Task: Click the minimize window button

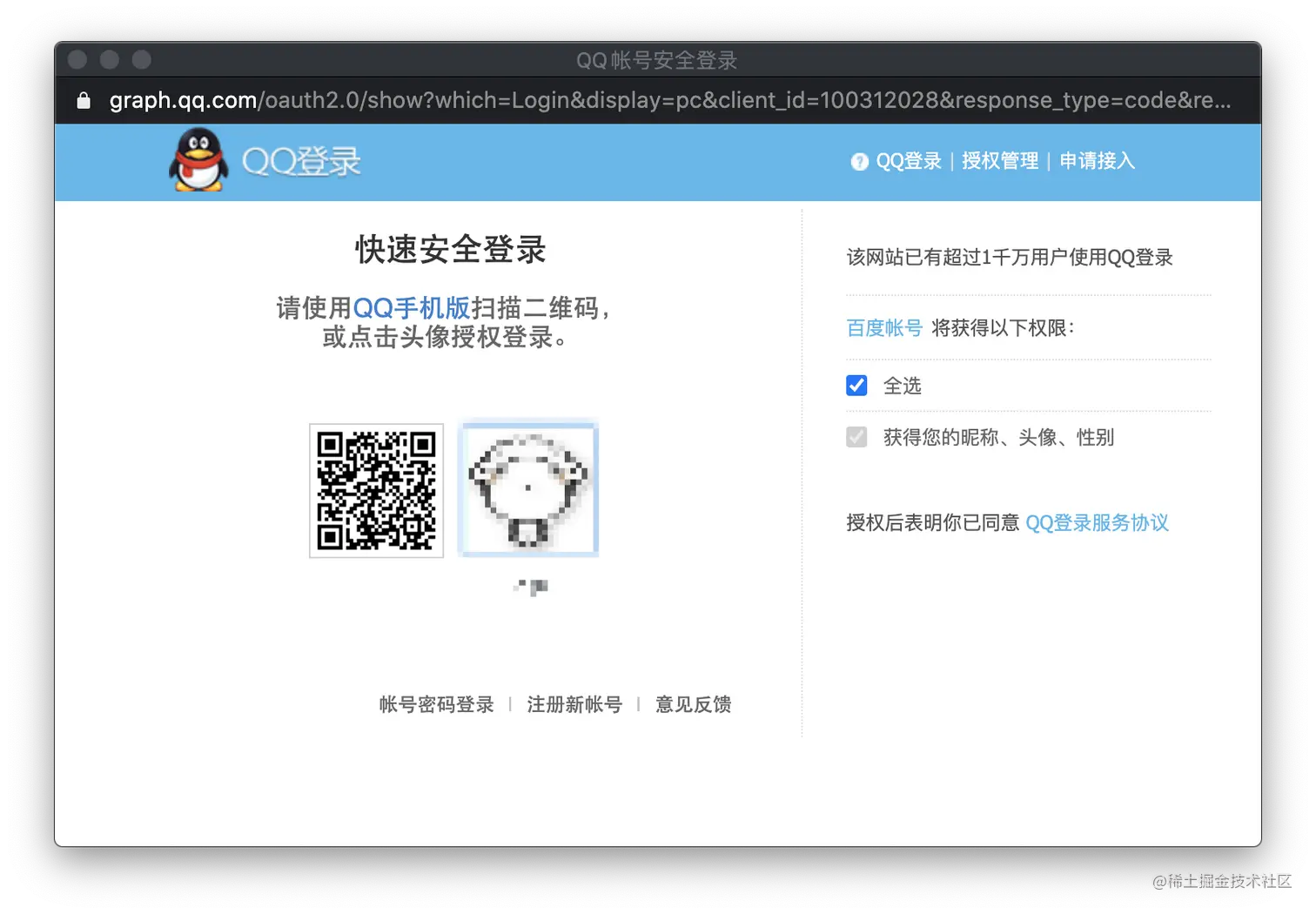Action: coord(110,59)
